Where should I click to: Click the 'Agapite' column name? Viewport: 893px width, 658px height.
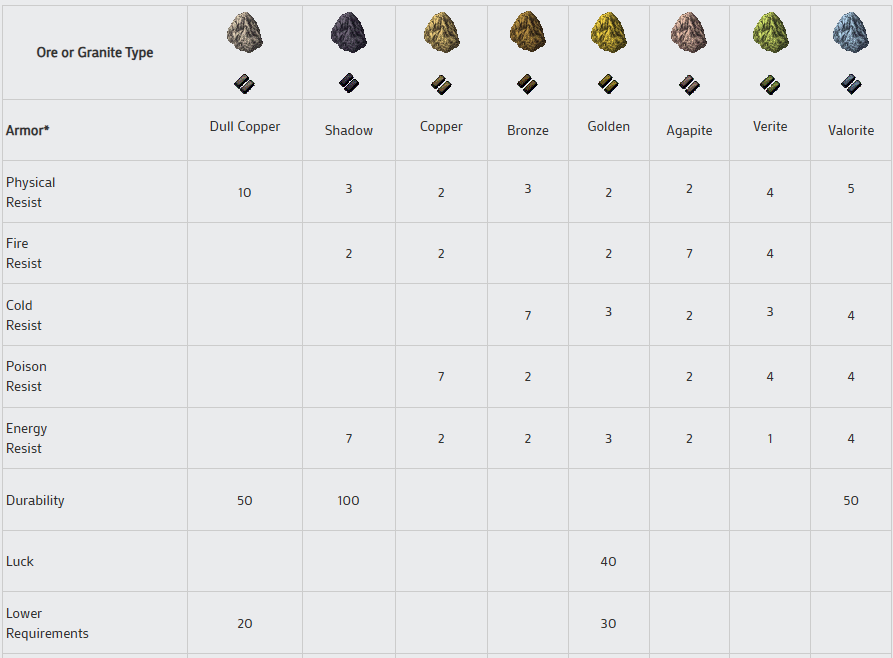tap(689, 130)
